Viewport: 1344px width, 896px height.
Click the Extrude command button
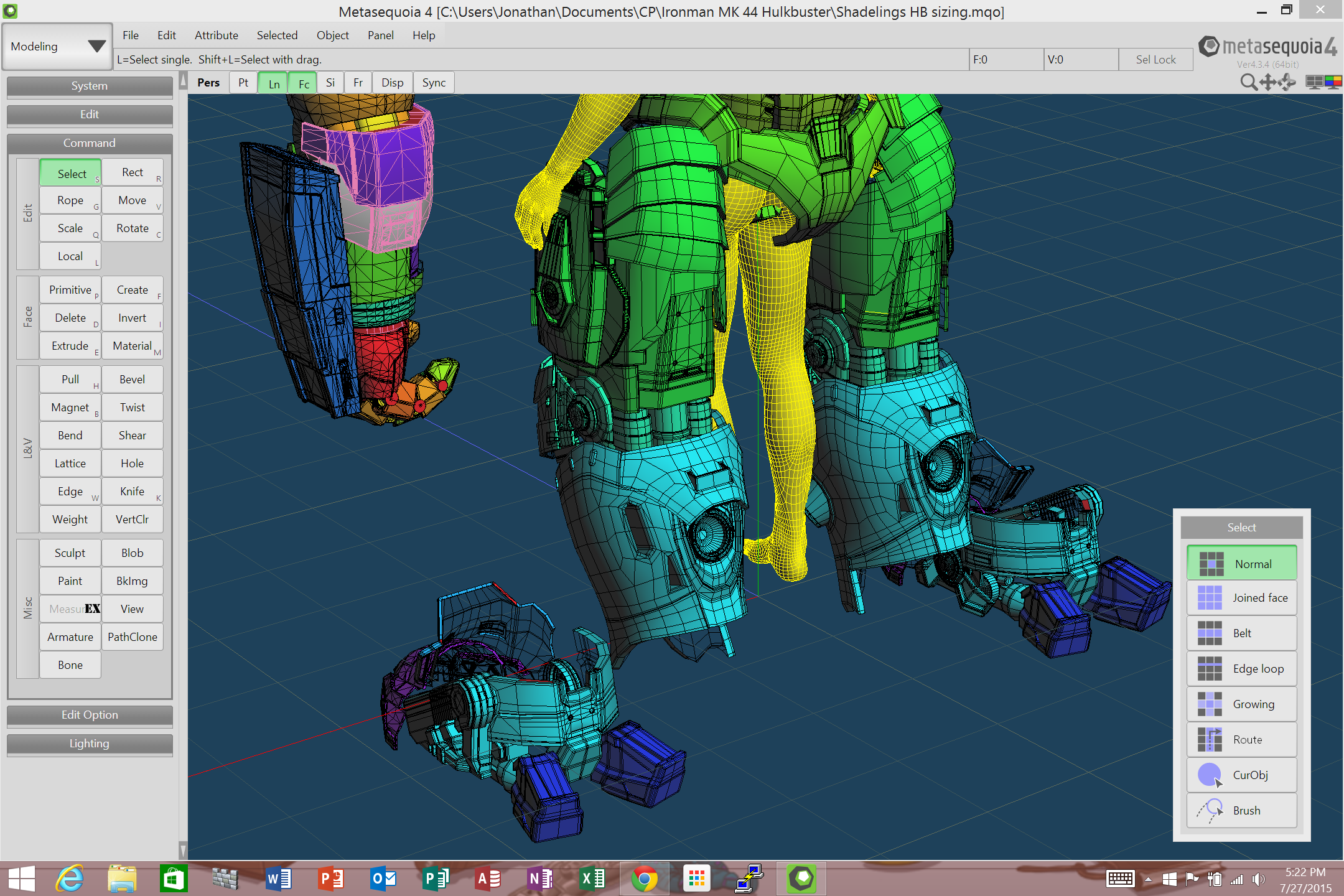pos(70,346)
